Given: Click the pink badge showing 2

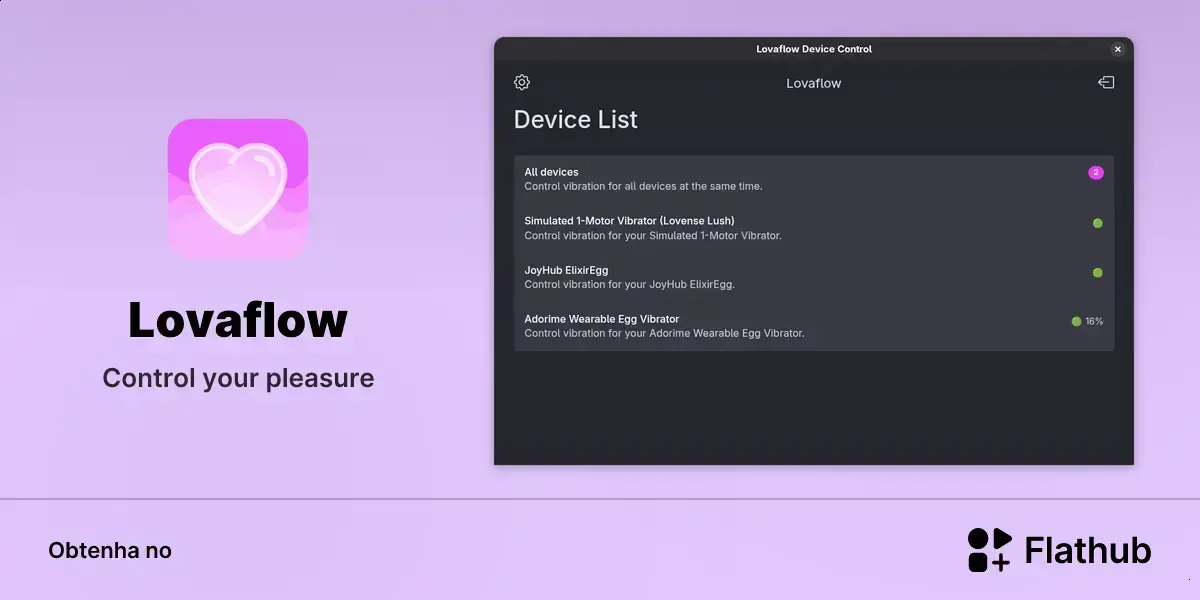Looking at the screenshot, I should point(1096,173).
